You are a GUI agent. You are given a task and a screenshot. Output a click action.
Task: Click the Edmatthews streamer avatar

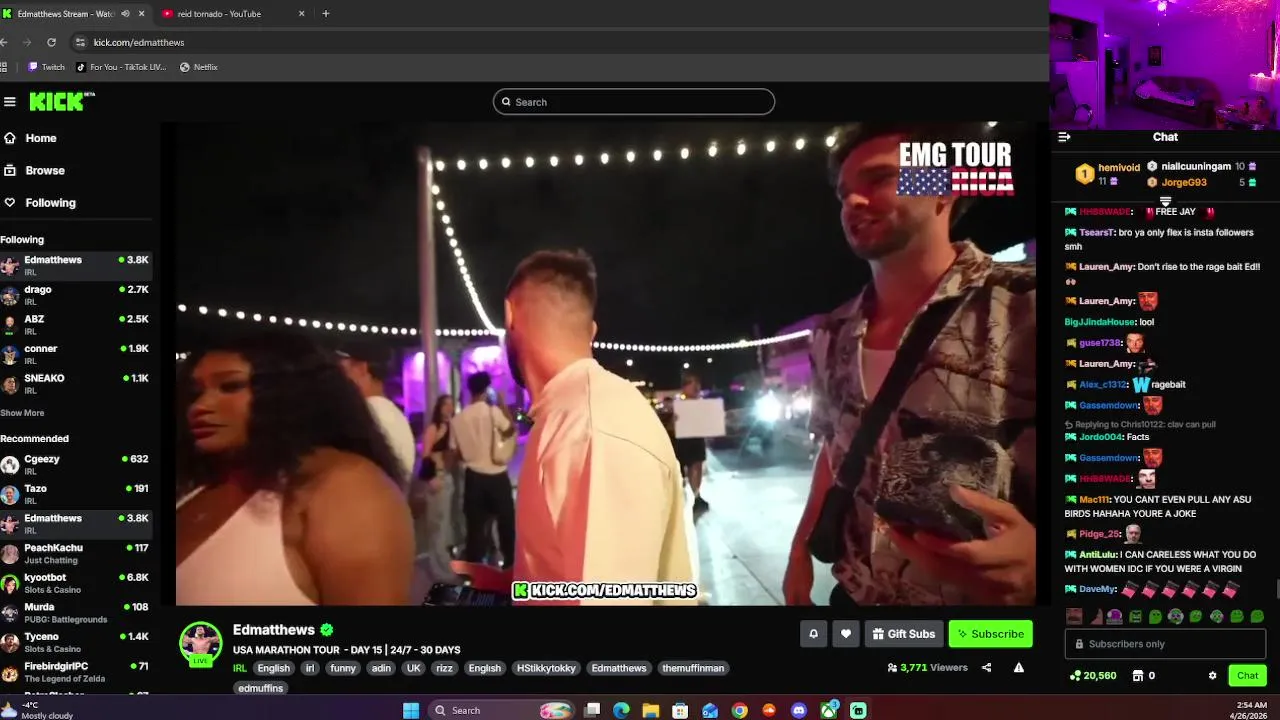click(x=200, y=643)
